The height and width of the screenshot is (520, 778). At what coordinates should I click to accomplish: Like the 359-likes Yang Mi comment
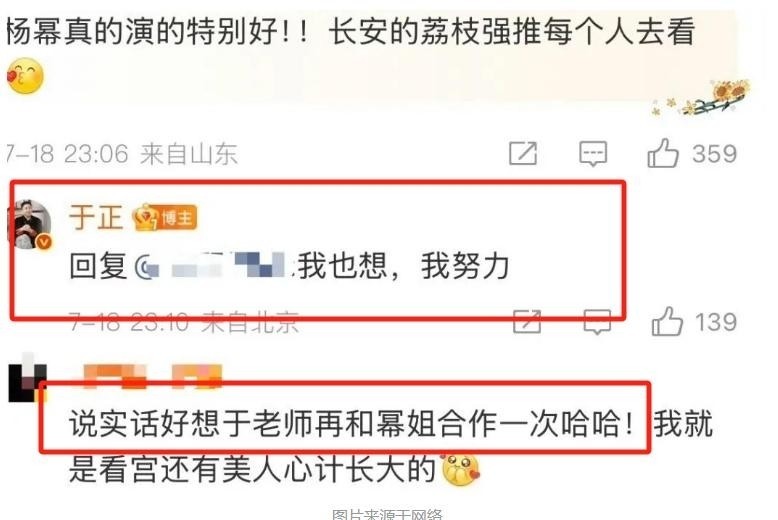click(x=663, y=153)
